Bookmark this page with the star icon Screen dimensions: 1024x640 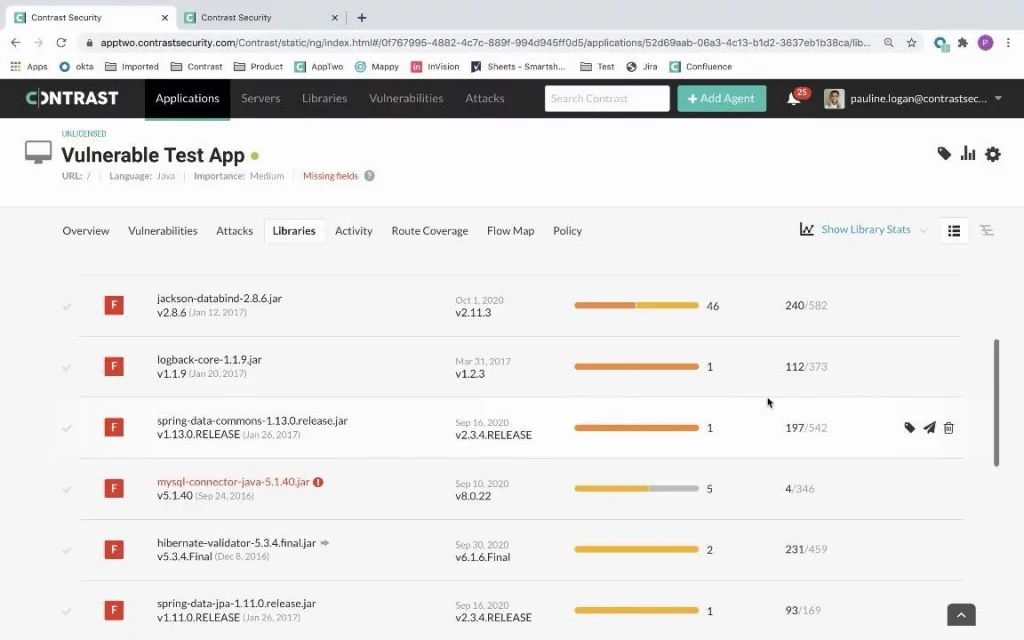click(911, 42)
